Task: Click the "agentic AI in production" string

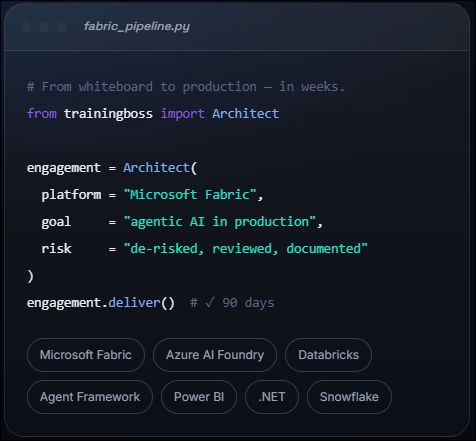Action: click(220, 222)
